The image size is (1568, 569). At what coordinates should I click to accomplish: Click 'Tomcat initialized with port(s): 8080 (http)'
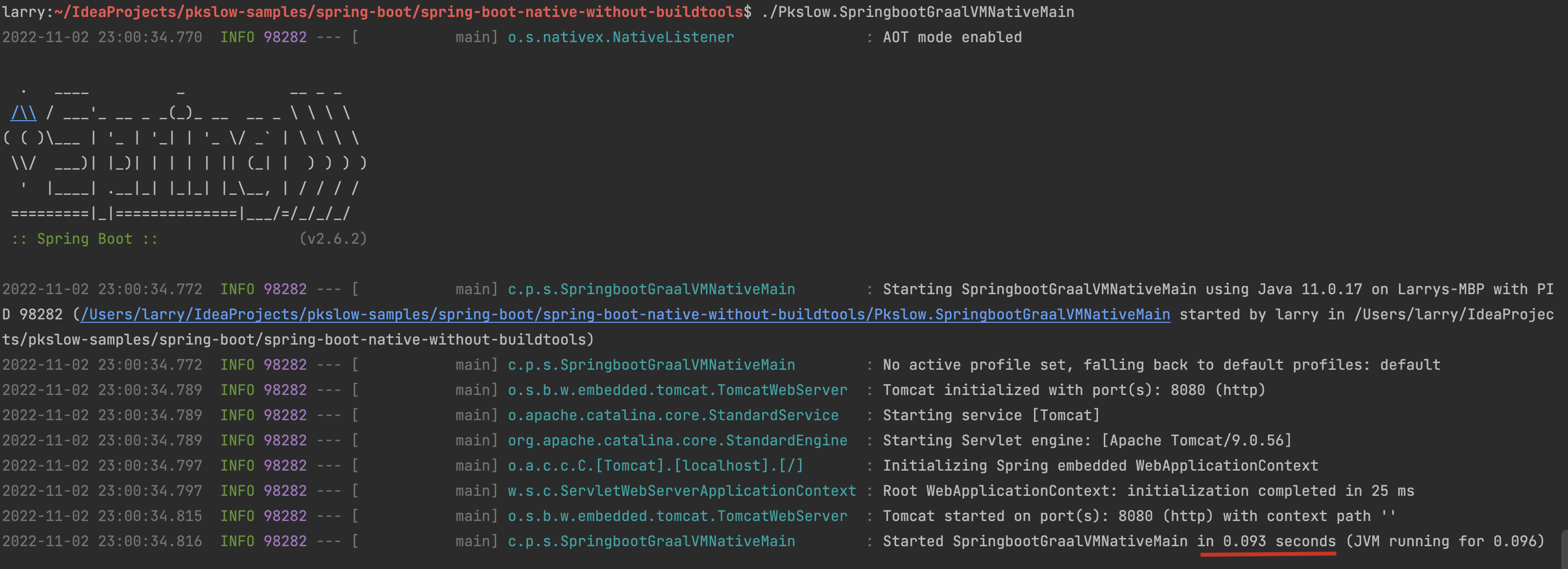(x=1074, y=390)
